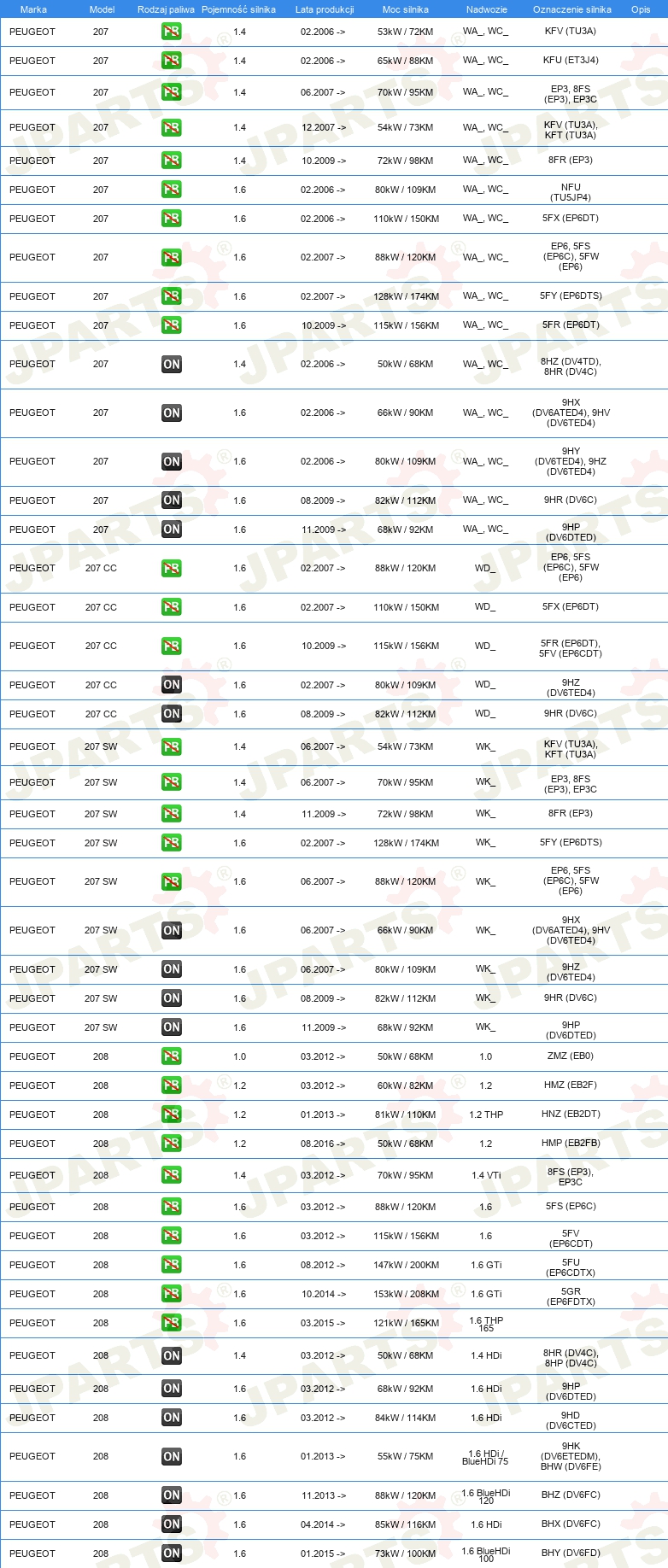Select the ON diesel icon in the 208 55kW / 75KM row

tap(172, 1457)
